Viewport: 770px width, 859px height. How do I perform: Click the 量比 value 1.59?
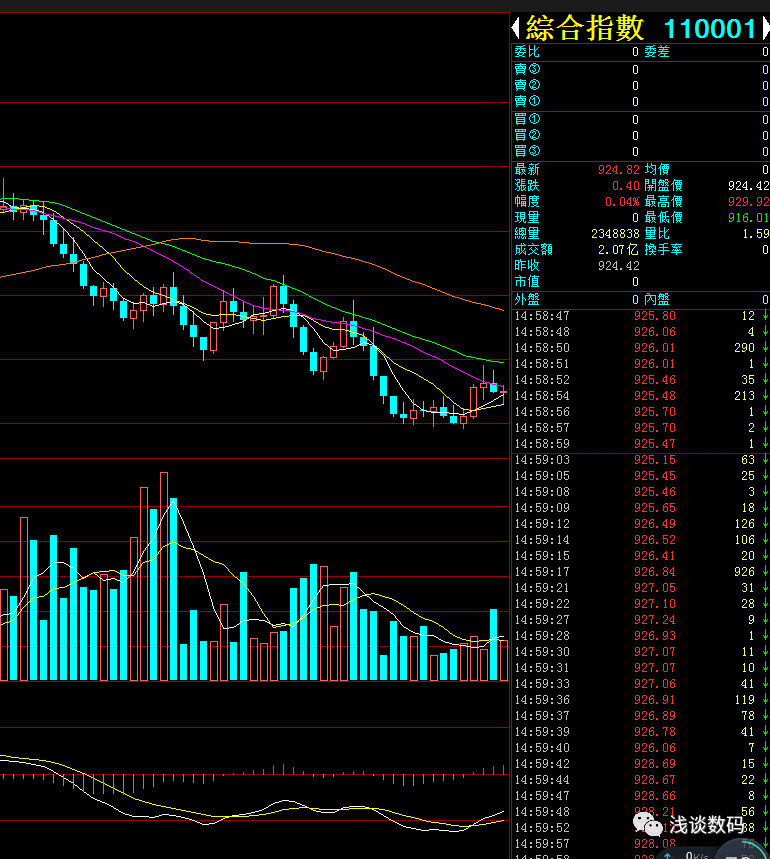point(756,234)
